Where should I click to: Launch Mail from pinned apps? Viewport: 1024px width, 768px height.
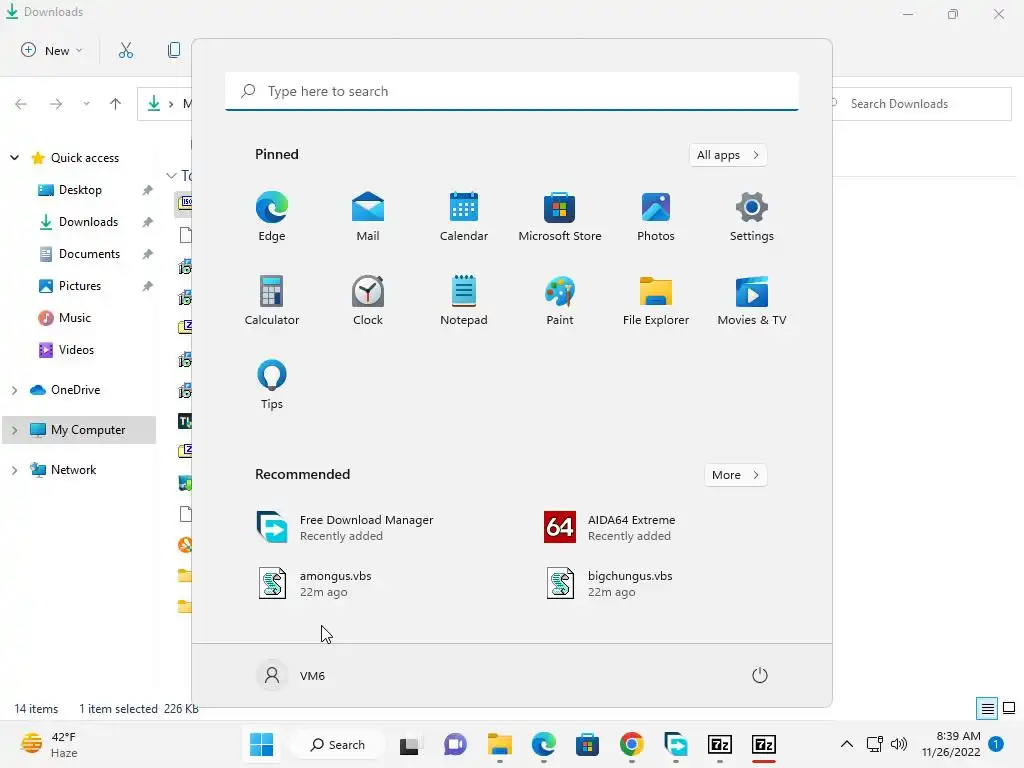click(x=368, y=217)
